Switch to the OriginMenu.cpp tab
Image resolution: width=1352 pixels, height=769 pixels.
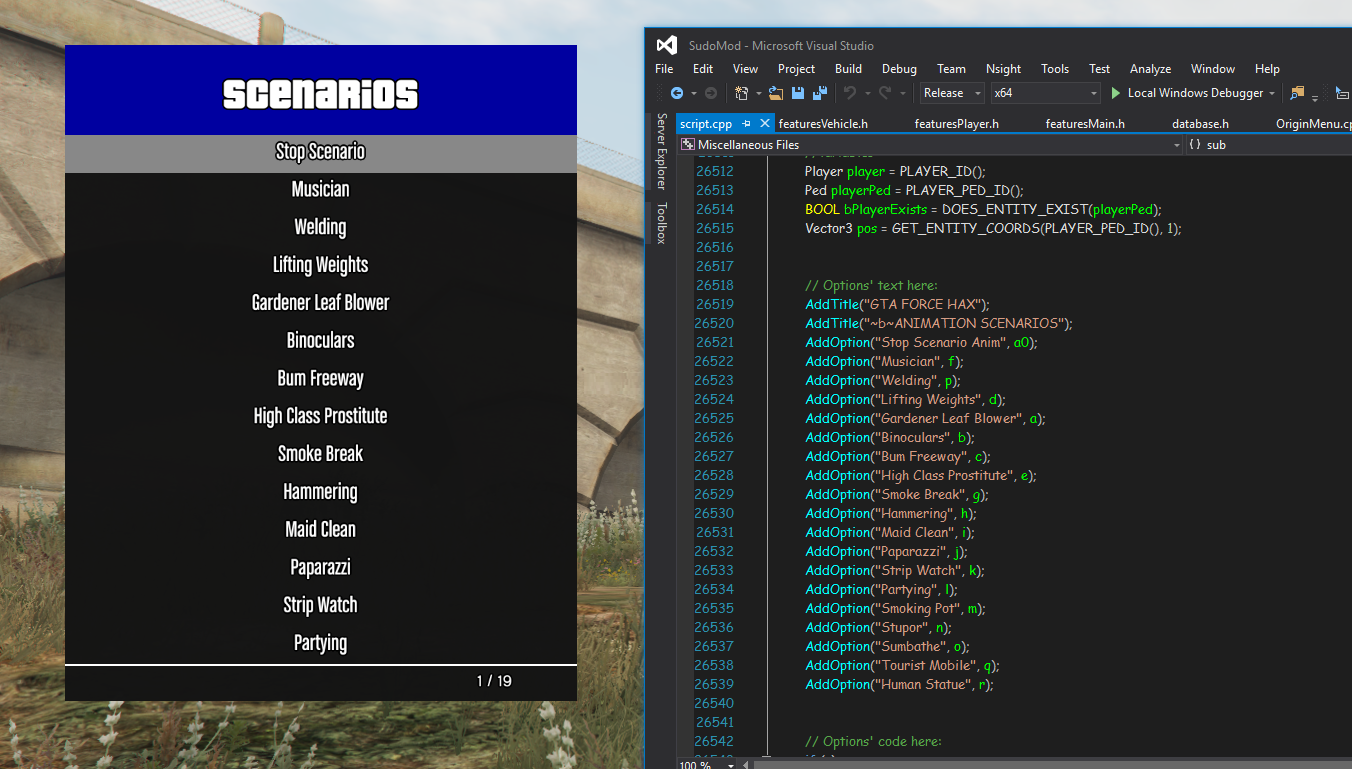pos(1313,124)
